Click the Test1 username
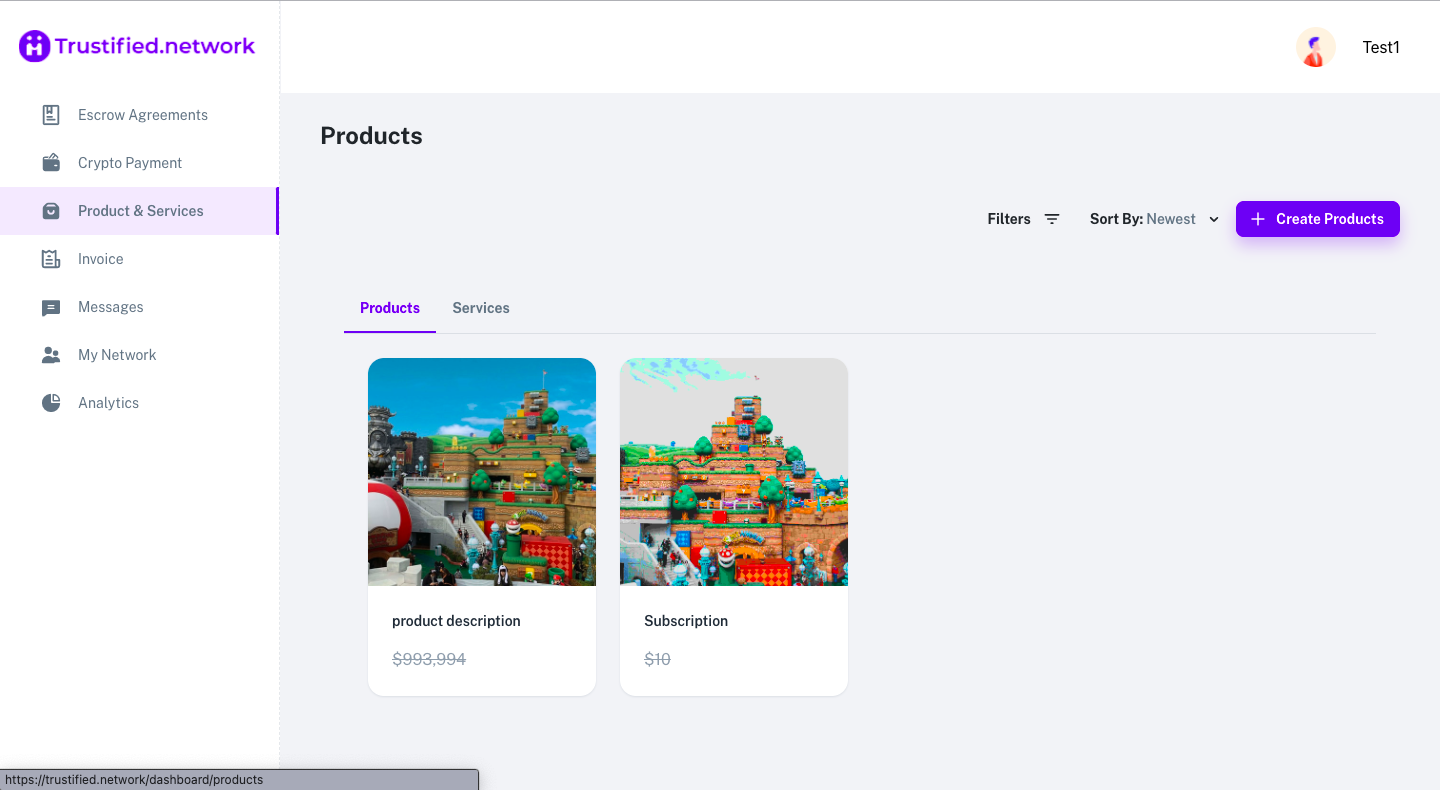 click(x=1381, y=47)
